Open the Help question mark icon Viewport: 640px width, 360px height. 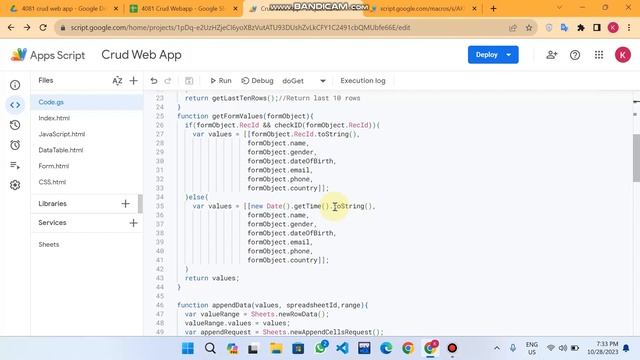click(575, 55)
